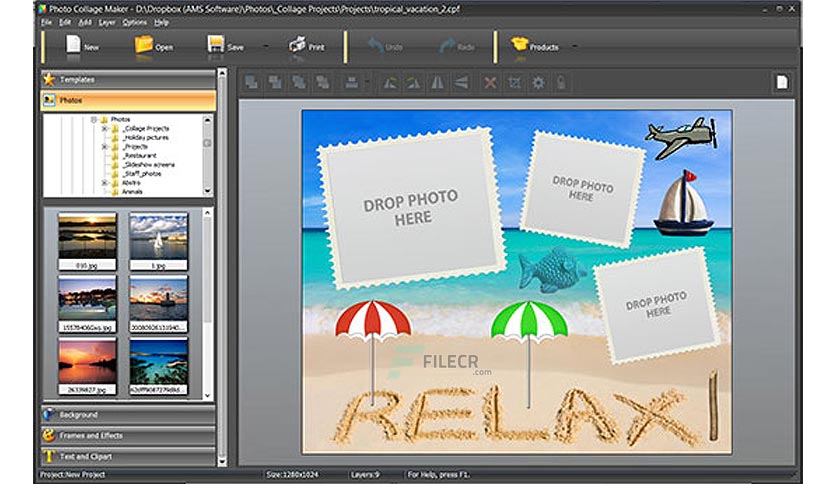Open a project with the Open icon

(x=143, y=45)
